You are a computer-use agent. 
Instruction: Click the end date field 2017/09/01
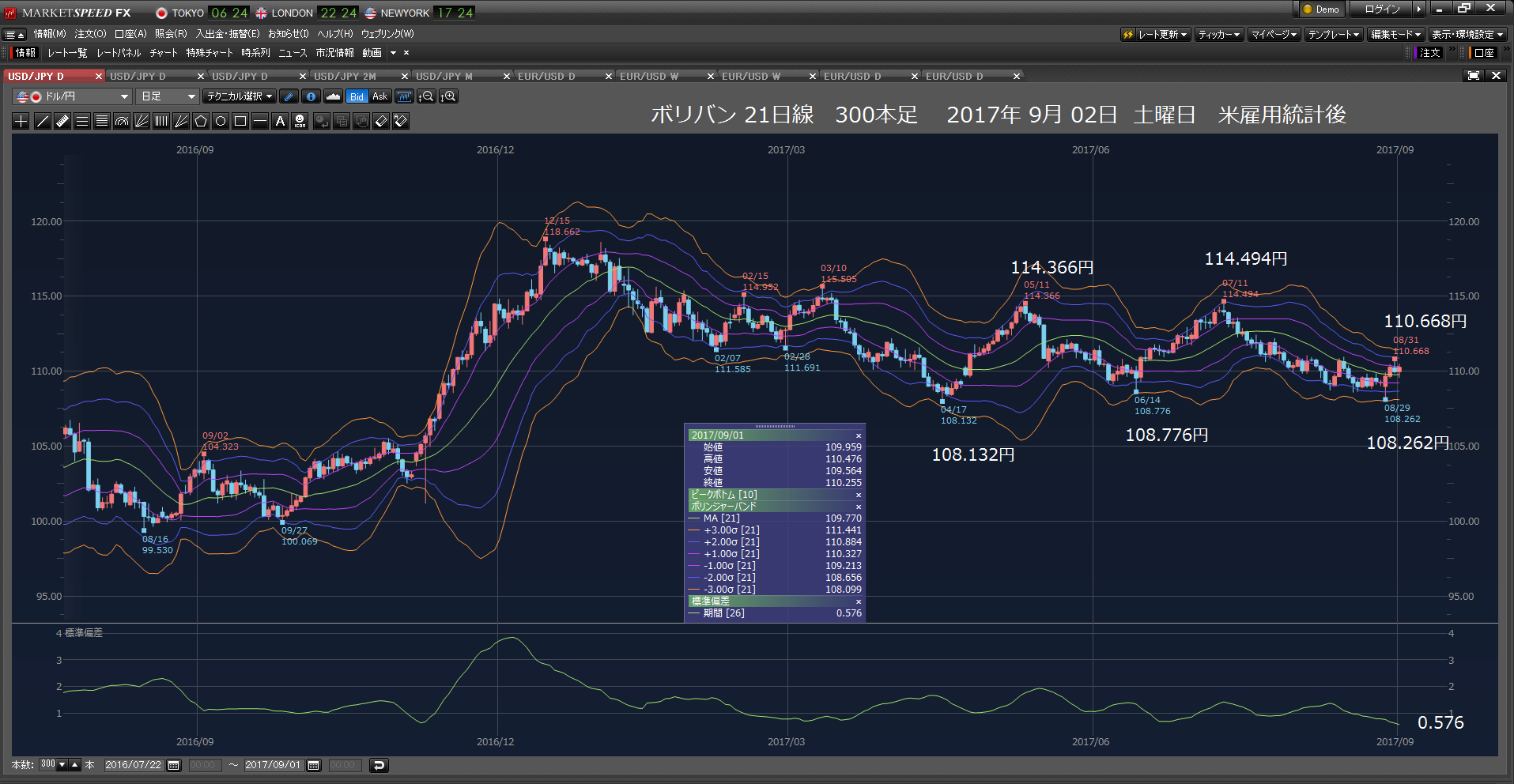273,765
